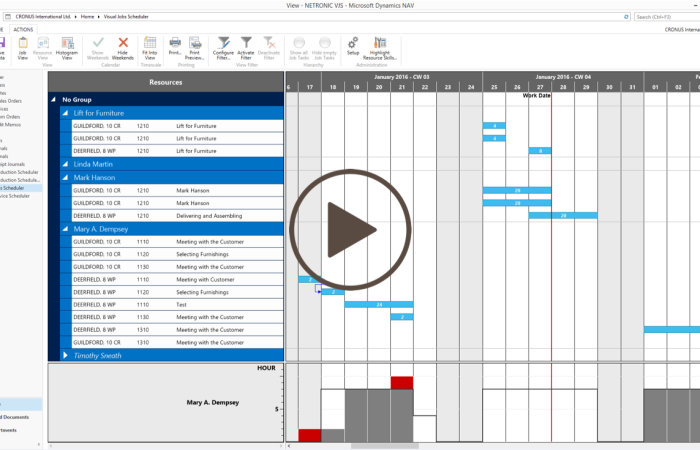Click red overload block above day 21 histogram
This screenshot has height=450, width=700.
(402, 383)
